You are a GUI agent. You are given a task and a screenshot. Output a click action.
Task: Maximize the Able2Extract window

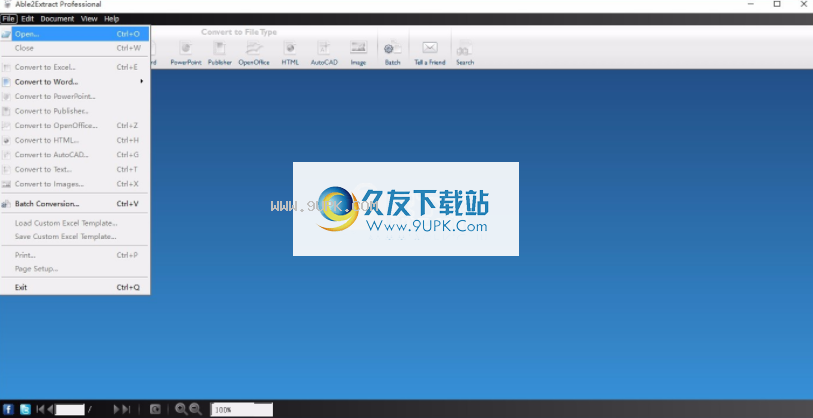[777, 4]
